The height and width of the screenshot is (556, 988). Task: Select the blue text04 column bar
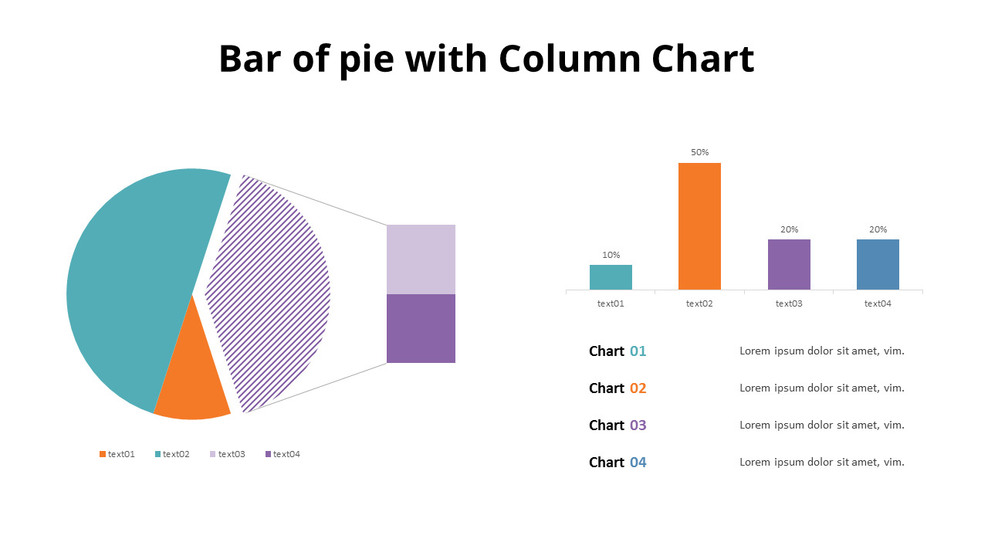pos(877,264)
